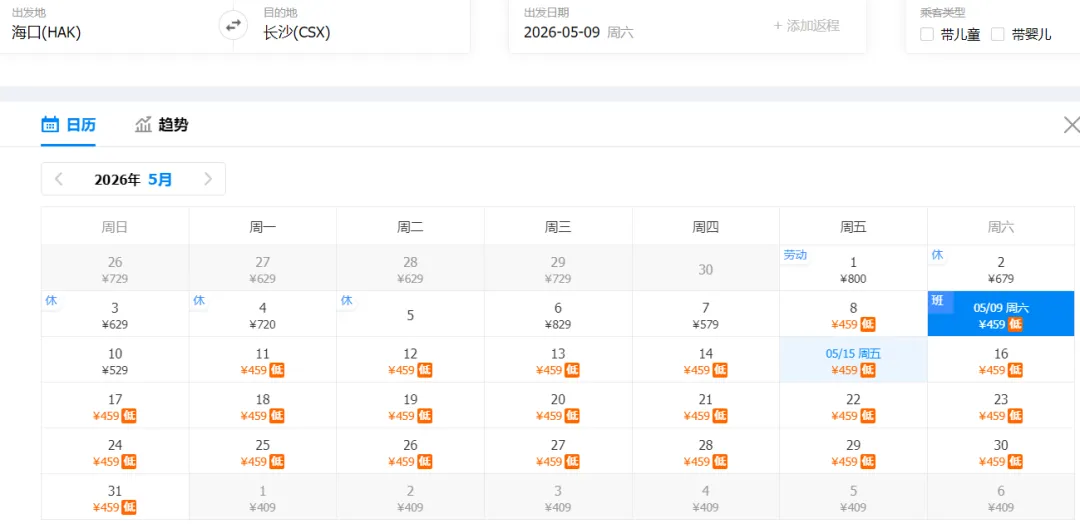
Task: Go to next month arrow
Action: coord(208,179)
